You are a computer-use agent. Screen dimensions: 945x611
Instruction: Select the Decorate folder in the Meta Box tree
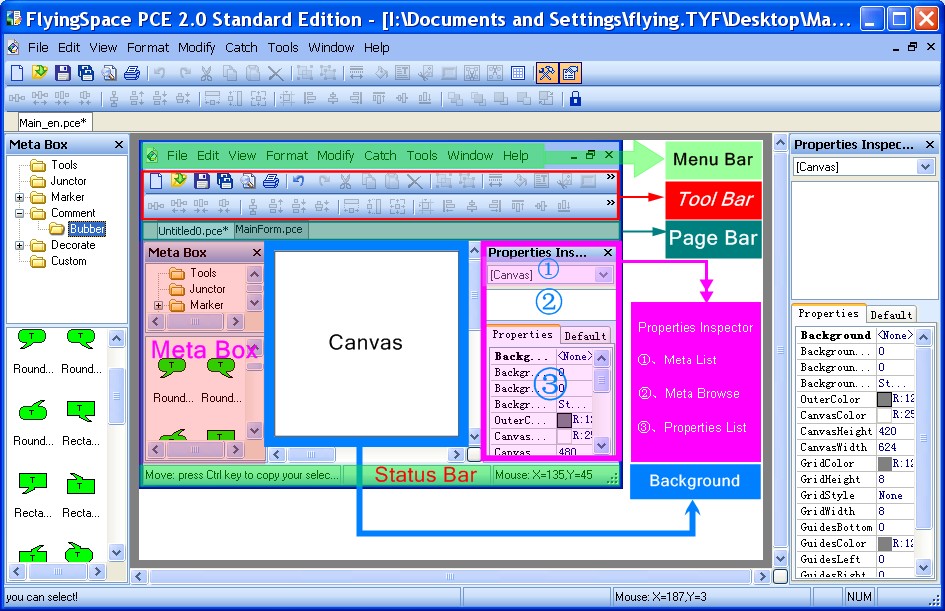pyautogui.click(x=73, y=245)
